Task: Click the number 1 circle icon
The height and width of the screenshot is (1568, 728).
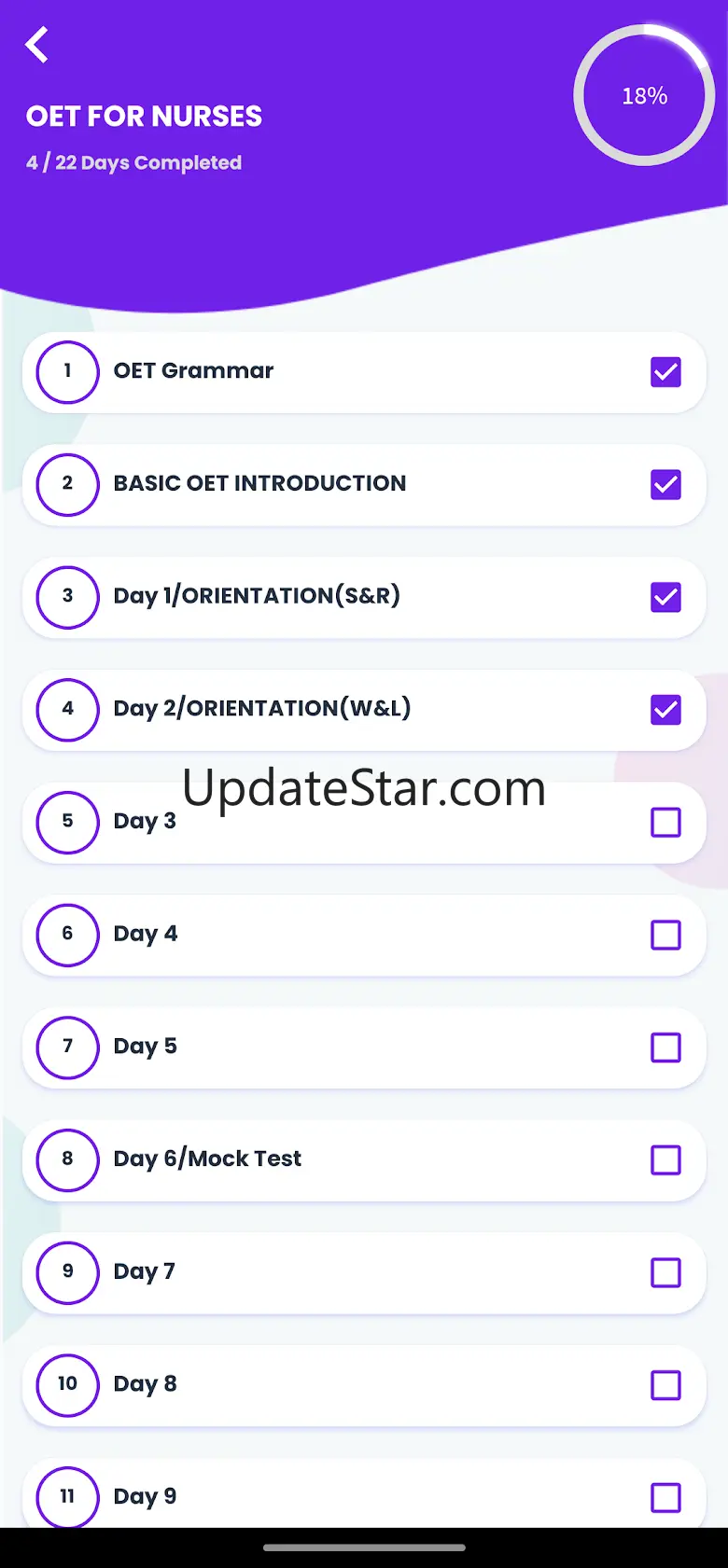Action: point(67,372)
